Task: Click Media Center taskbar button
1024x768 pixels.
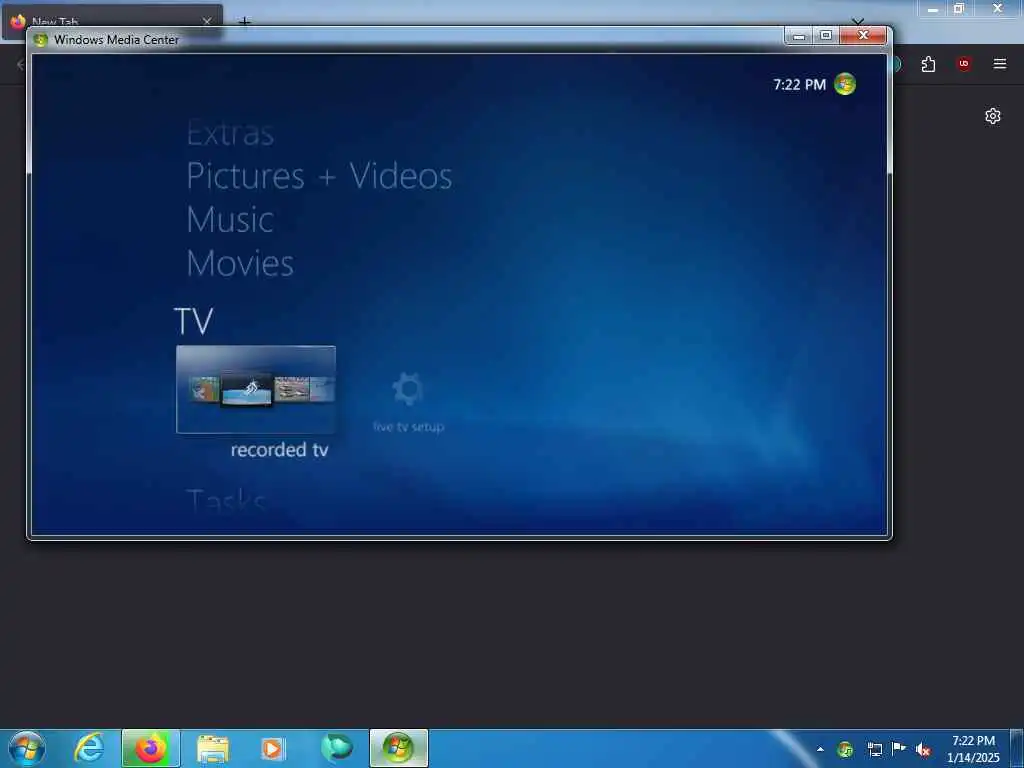Action: 398,748
